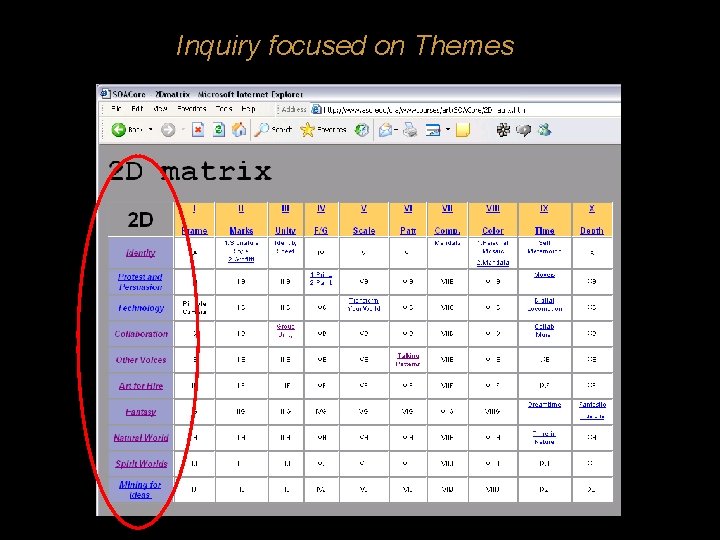Click the green Back arrow icon
The height and width of the screenshot is (540, 720).
pyautogui.click(x=118, y=130)
